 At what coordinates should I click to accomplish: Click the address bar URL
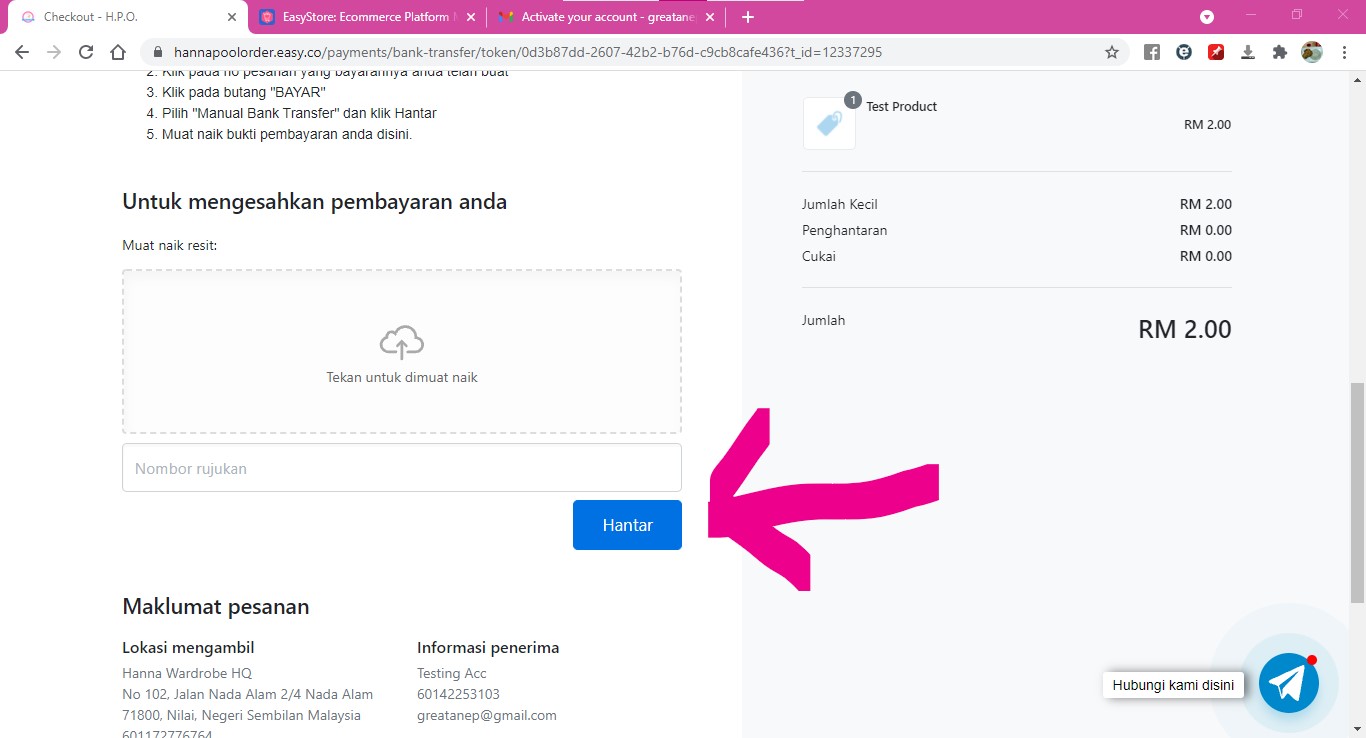[528, 52]
